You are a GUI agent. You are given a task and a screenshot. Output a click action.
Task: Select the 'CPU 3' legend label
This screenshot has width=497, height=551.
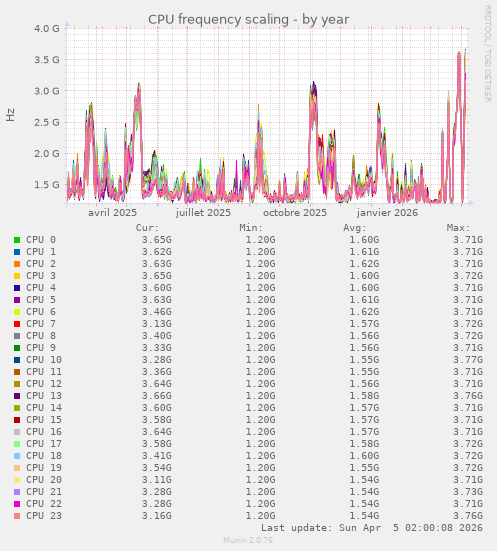coord(41,276)
